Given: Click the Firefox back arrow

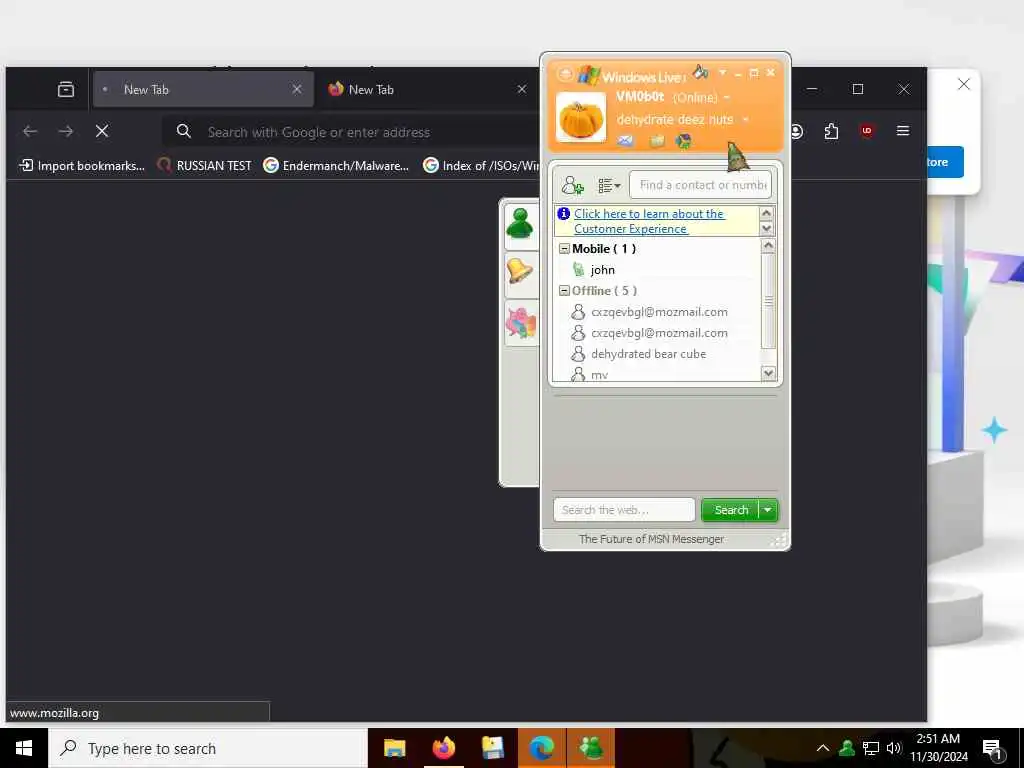Looking at the screenshot, I should tap(30, 131).
